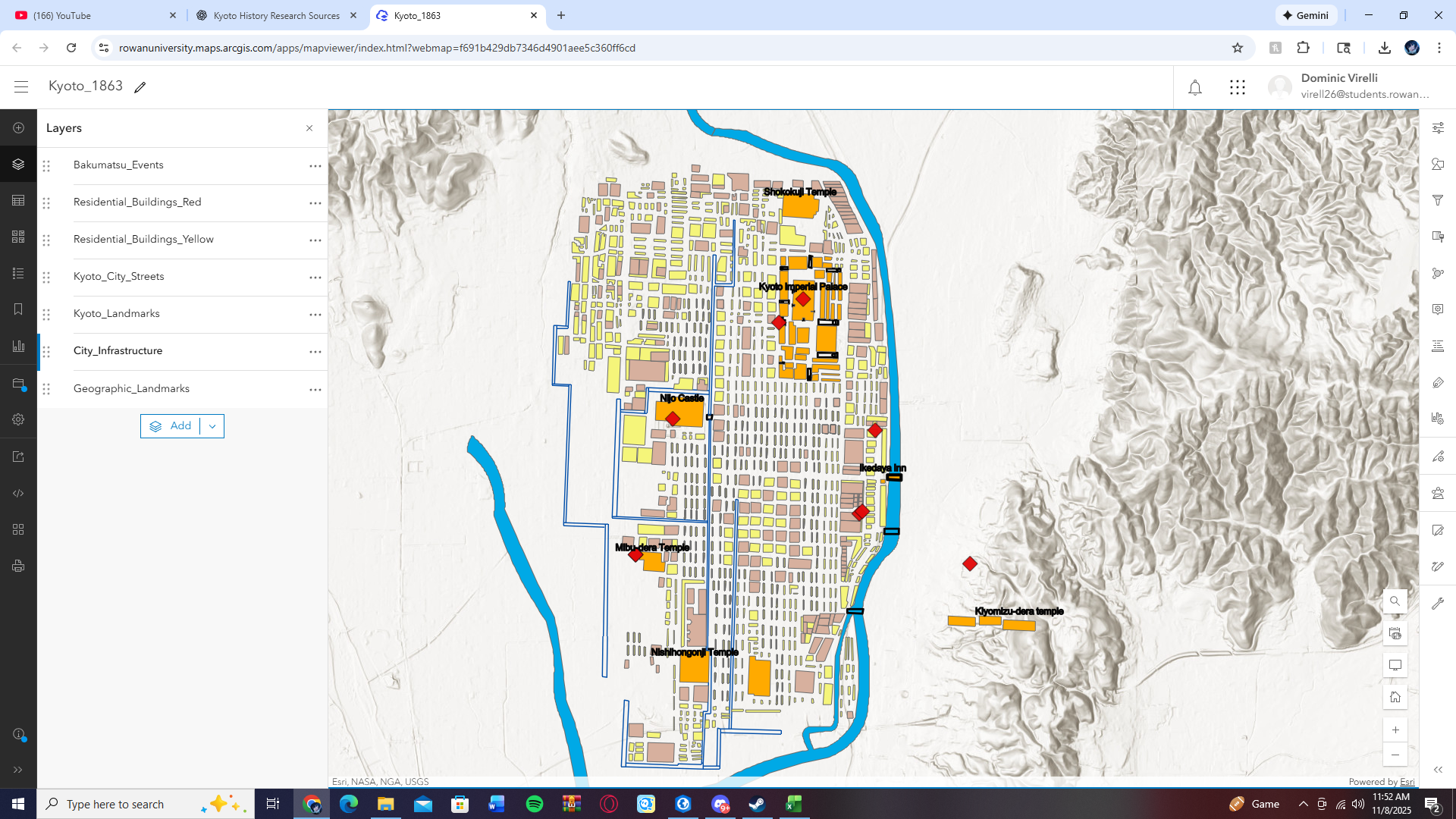Edit map title with pencil icon
This screenshot has width=1456, height=819.
(140, 87)
